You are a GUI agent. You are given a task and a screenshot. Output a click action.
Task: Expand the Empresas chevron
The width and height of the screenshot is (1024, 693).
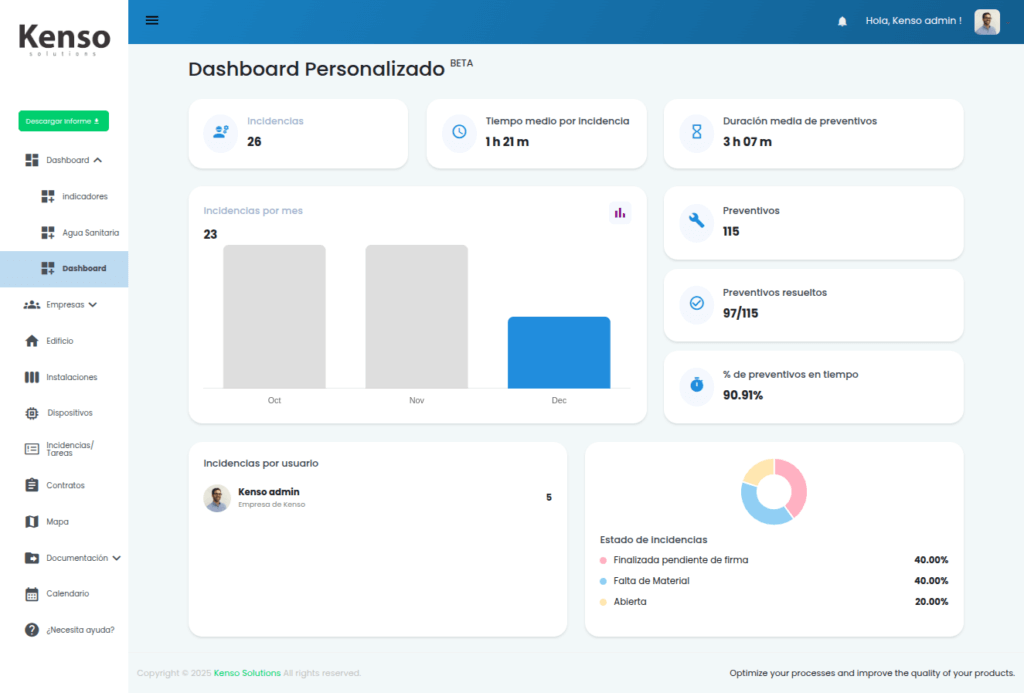tap(93, 305)
